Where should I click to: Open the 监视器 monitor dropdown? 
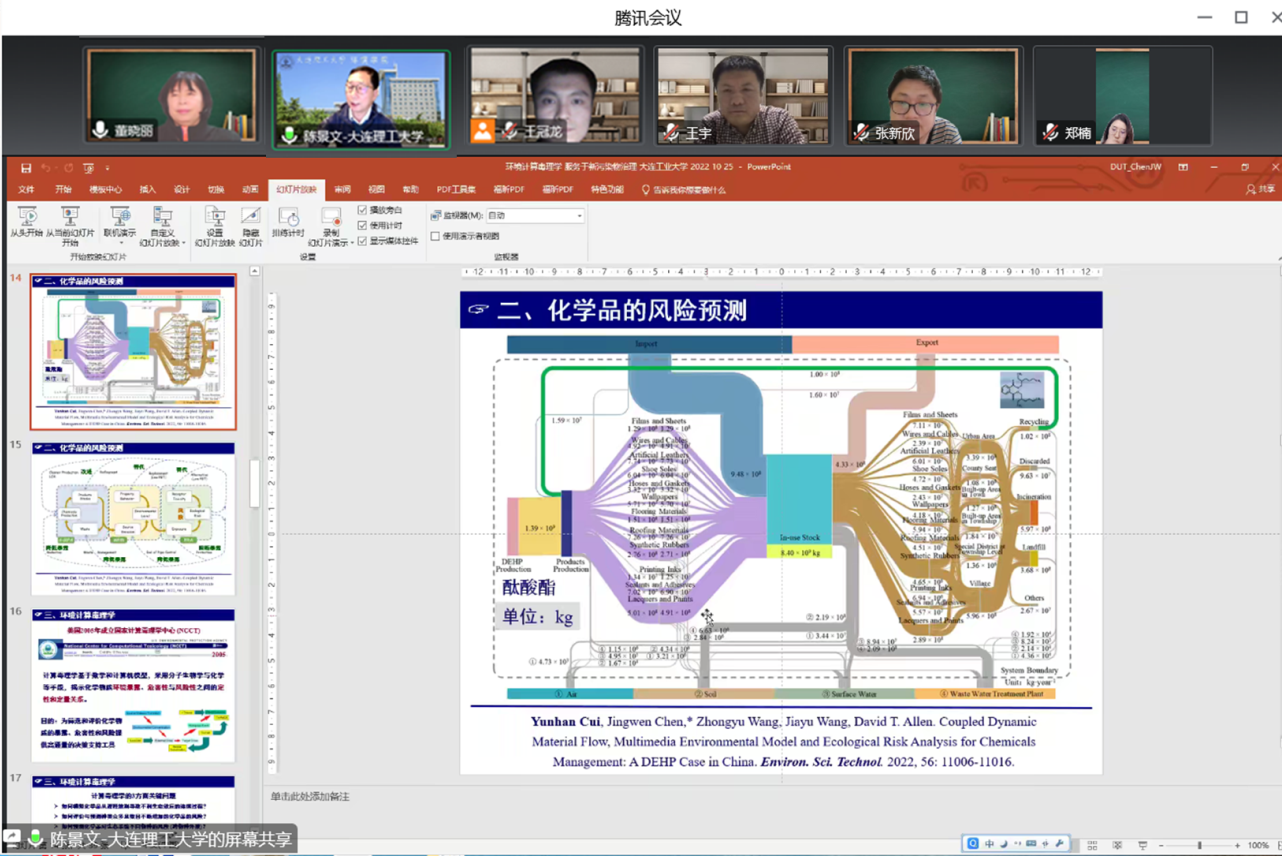[x=579, y=216]
